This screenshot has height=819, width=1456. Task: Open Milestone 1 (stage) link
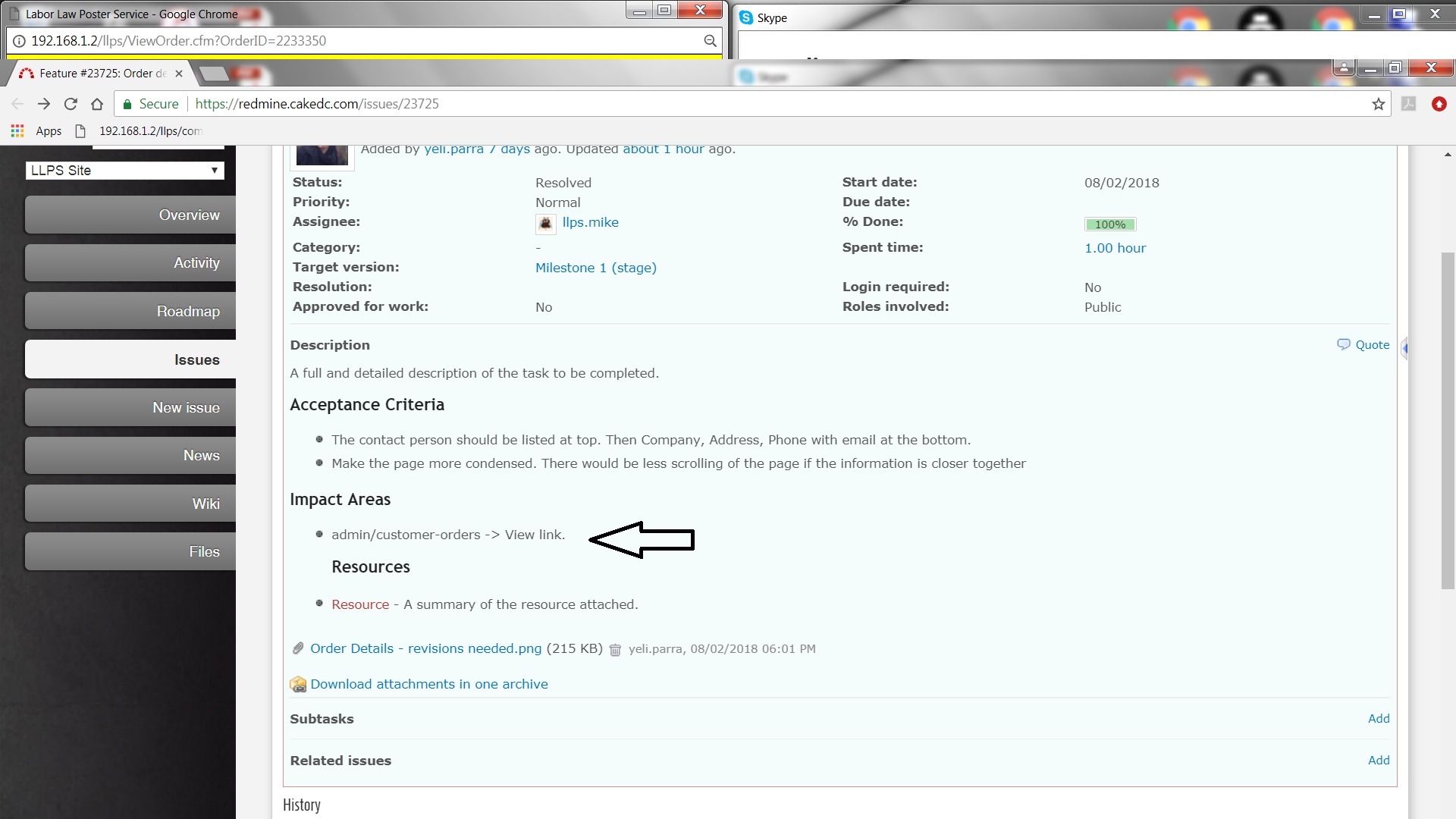tap(595, 268)
